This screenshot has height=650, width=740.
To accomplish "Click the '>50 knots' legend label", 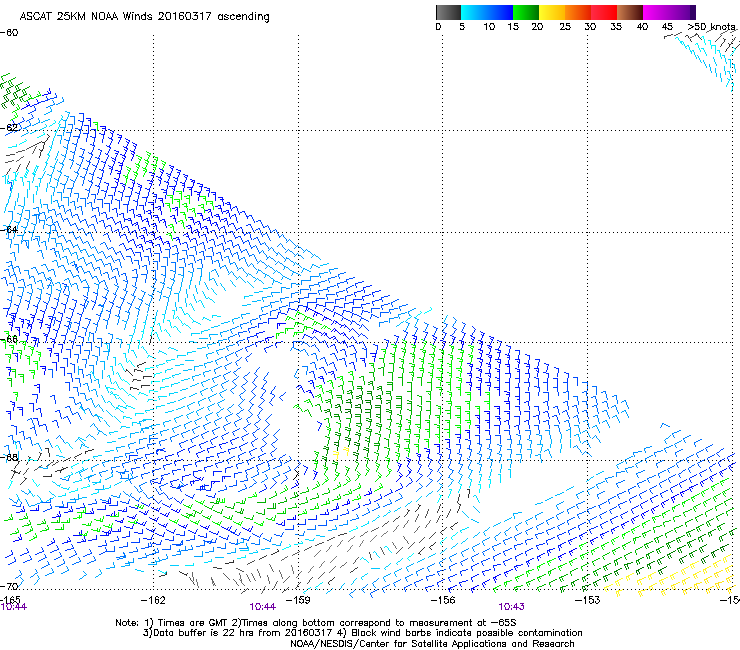I will coord(711,27).
